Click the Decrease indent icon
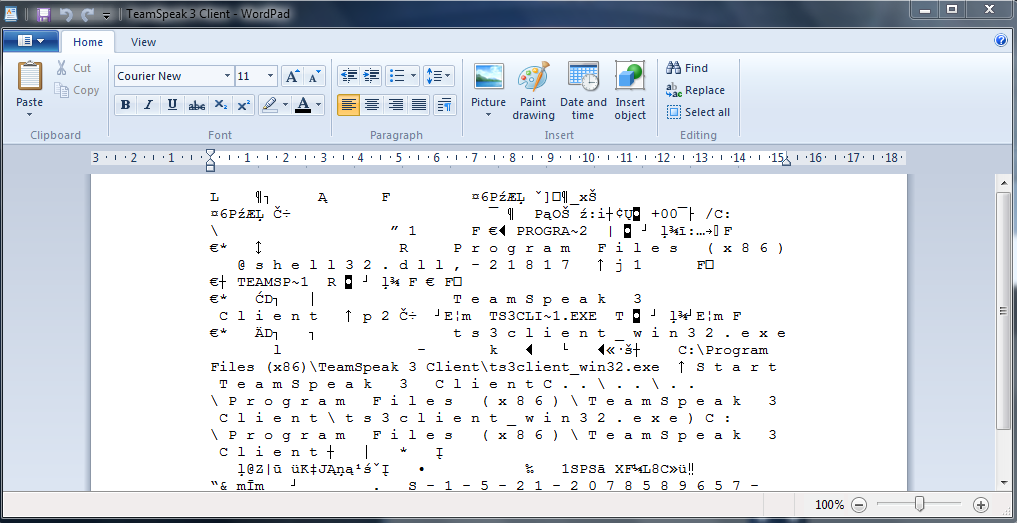1017x523 pixels. click(x=349, y=77)
